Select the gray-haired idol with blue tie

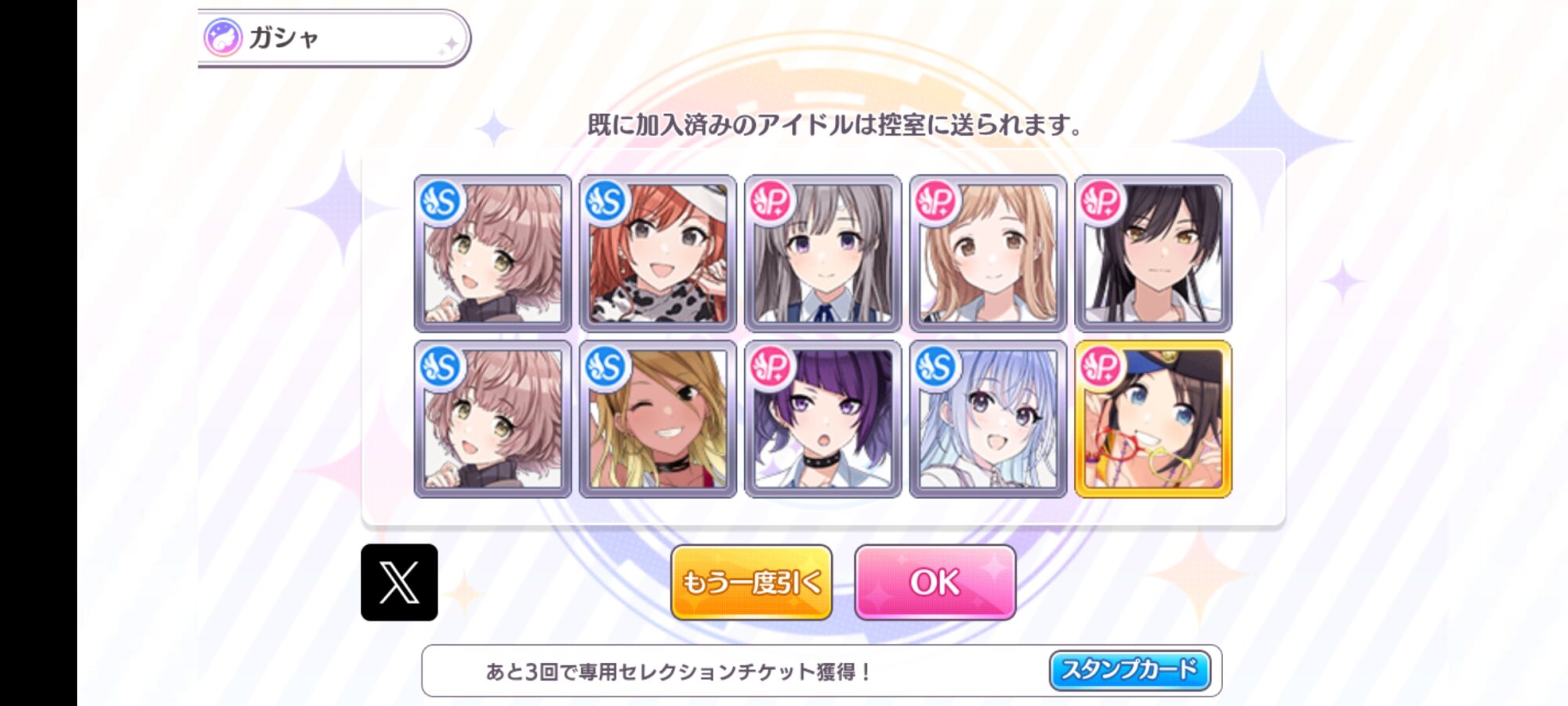click(823, 253)
